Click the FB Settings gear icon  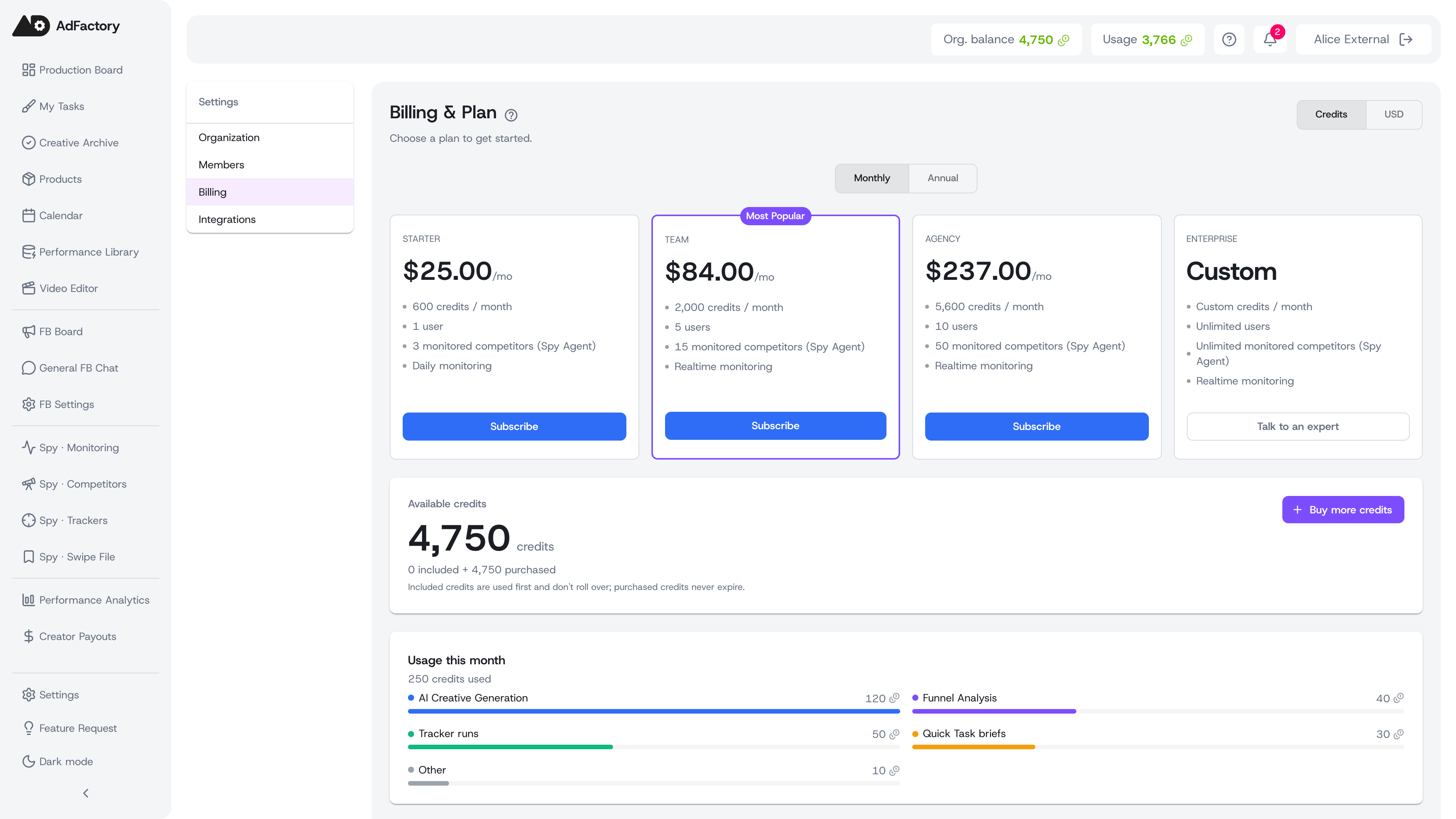point(28,404)
